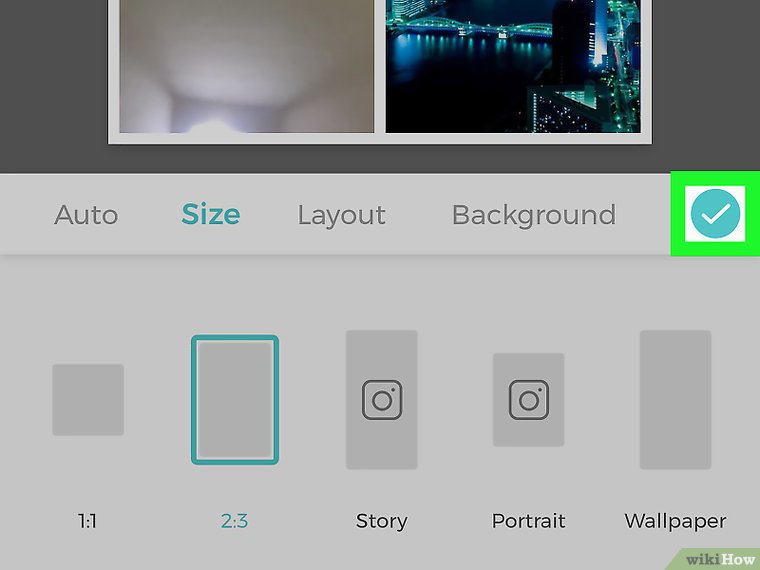Switch to the Layout tab
760x570 pixels.
coord(341,215)
